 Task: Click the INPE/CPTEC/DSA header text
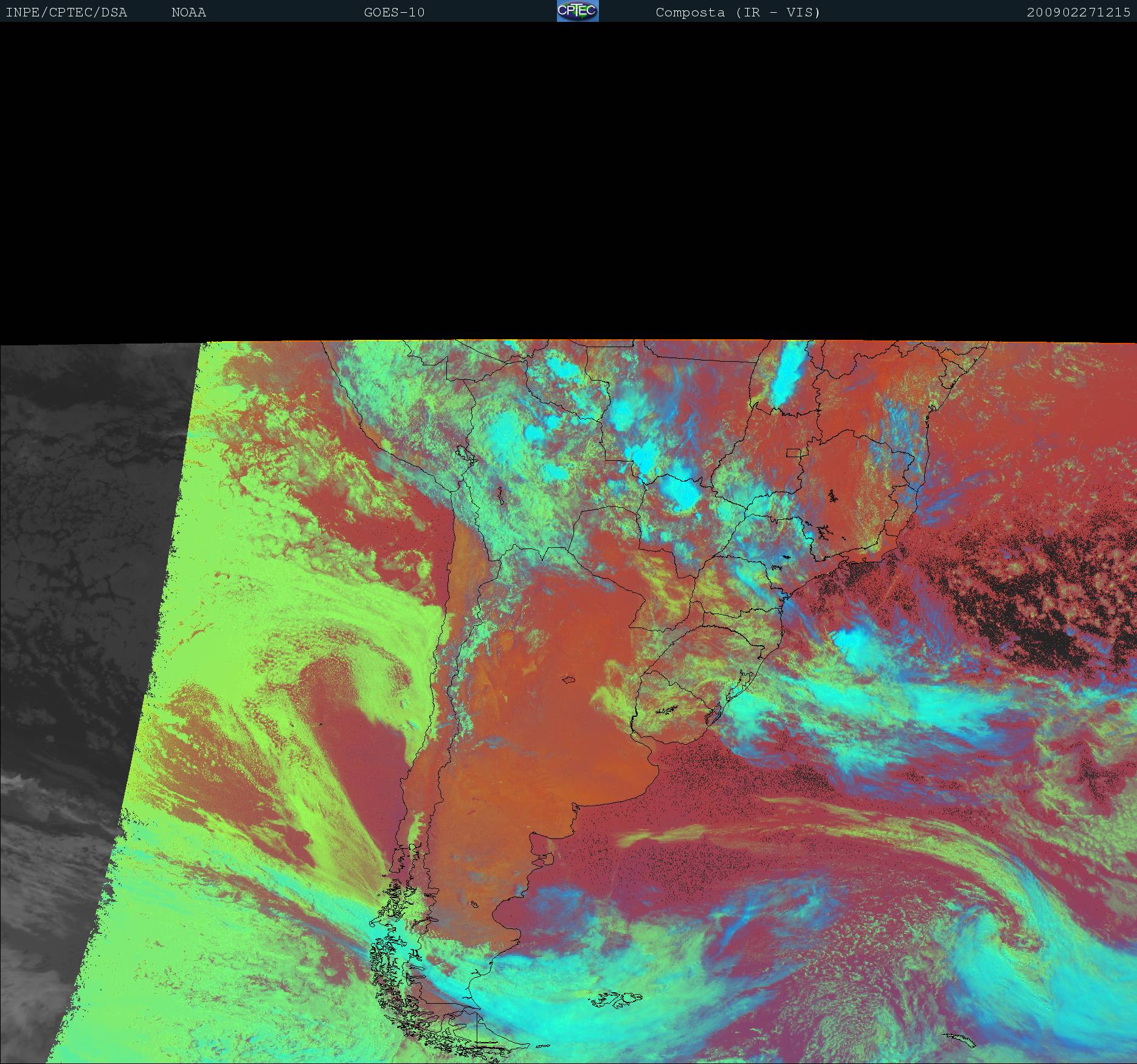[66, 13]
